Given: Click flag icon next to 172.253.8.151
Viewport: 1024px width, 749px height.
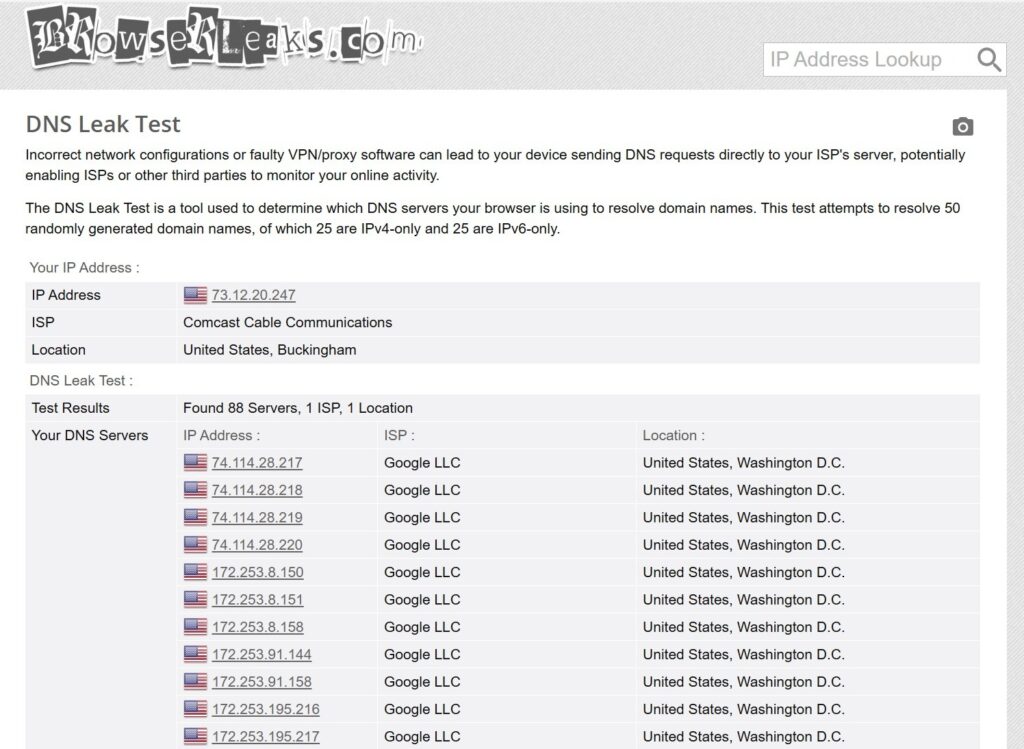Looking at the screenshot, I should 195,600.
